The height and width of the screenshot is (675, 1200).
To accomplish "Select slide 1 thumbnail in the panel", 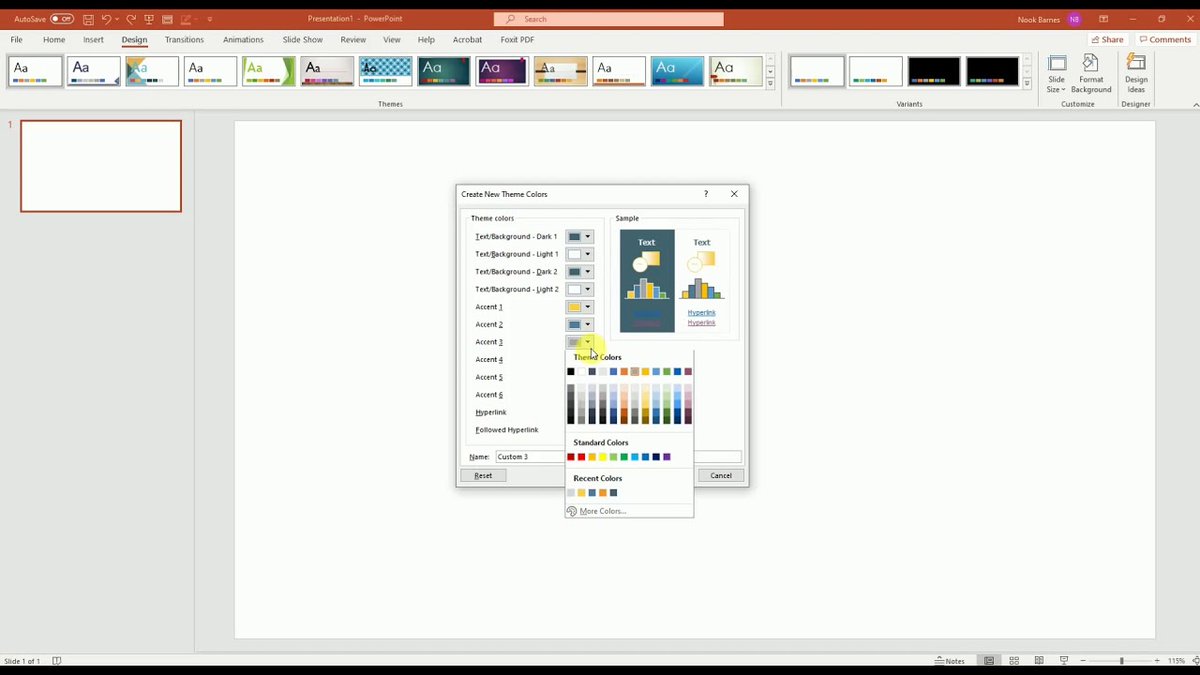I will [x=101, y=166].
